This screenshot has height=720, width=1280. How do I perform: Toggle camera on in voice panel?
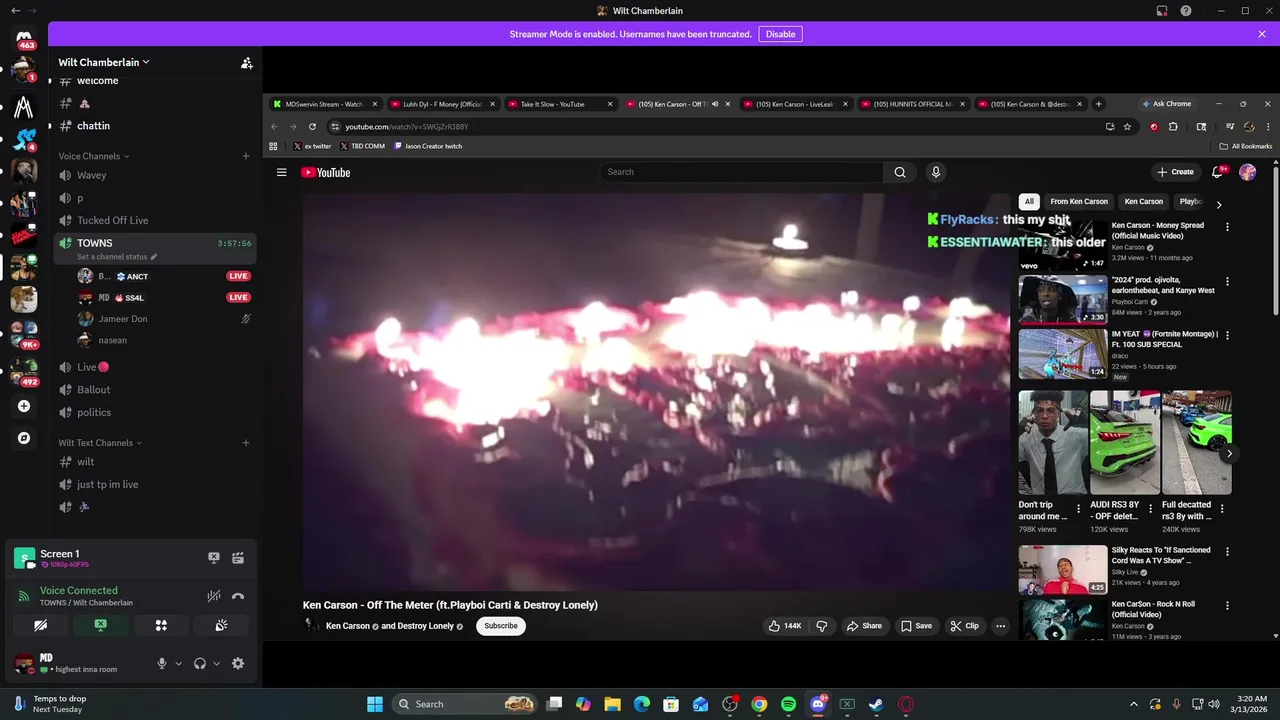(40, 625)
